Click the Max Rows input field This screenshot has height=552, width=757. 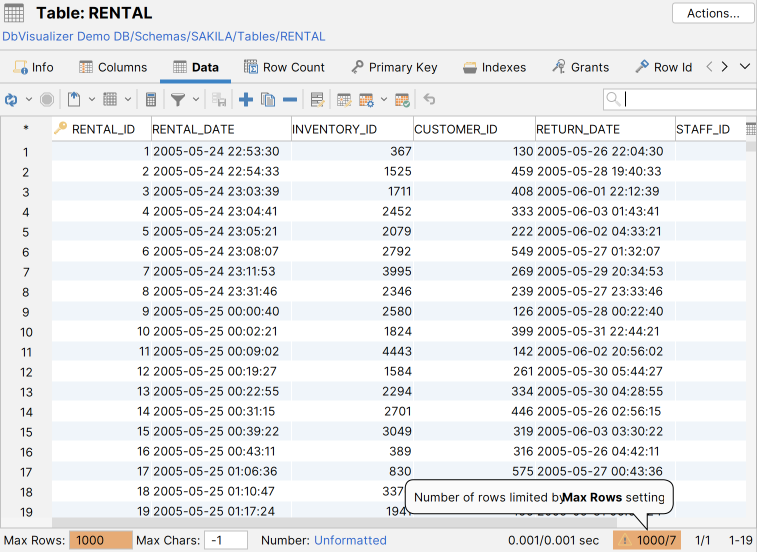[x=100, y=540]
